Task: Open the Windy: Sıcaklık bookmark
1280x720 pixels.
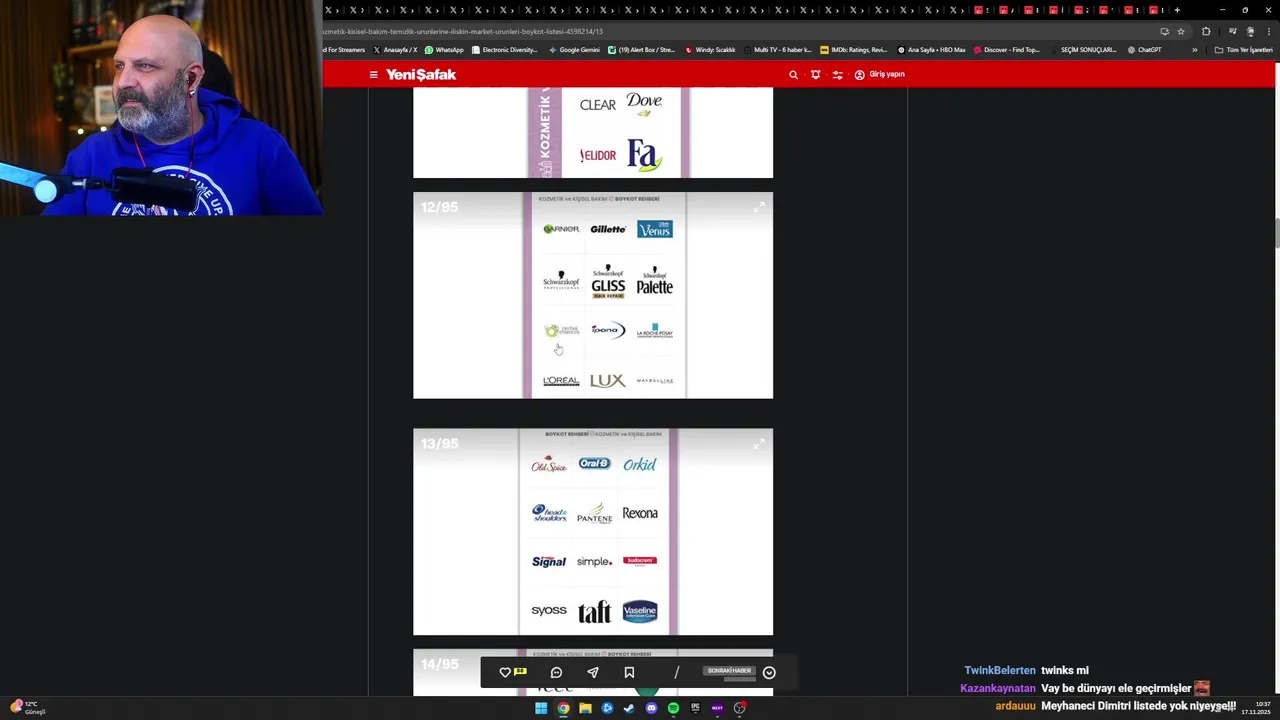Action: [x=710, y=50]
